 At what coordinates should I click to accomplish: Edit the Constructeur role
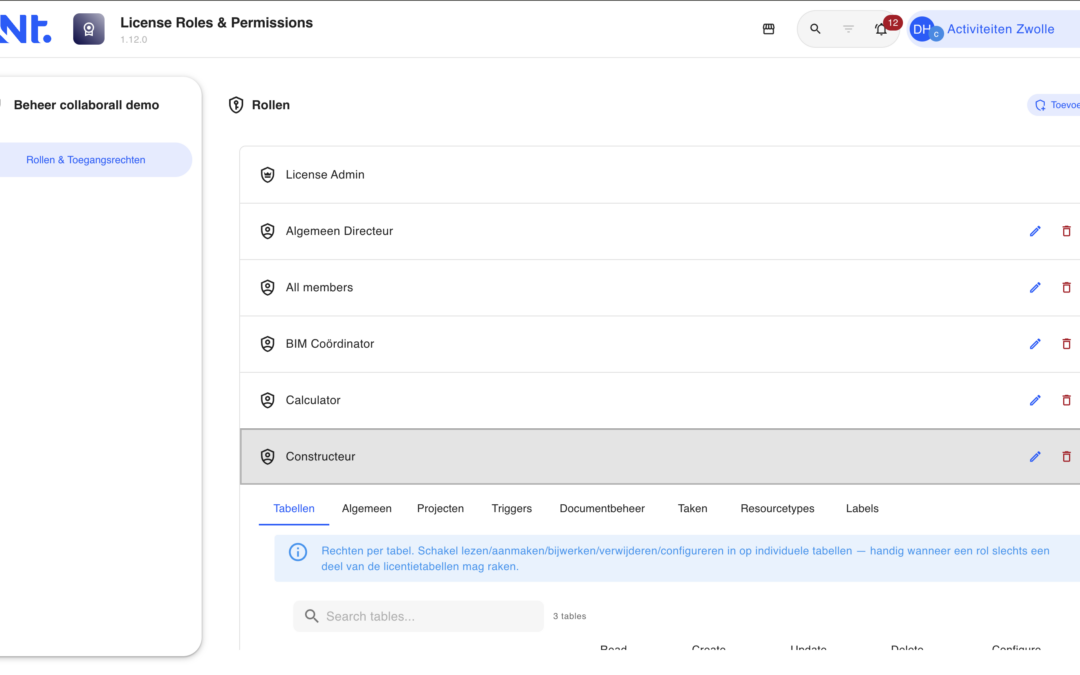1035,457
